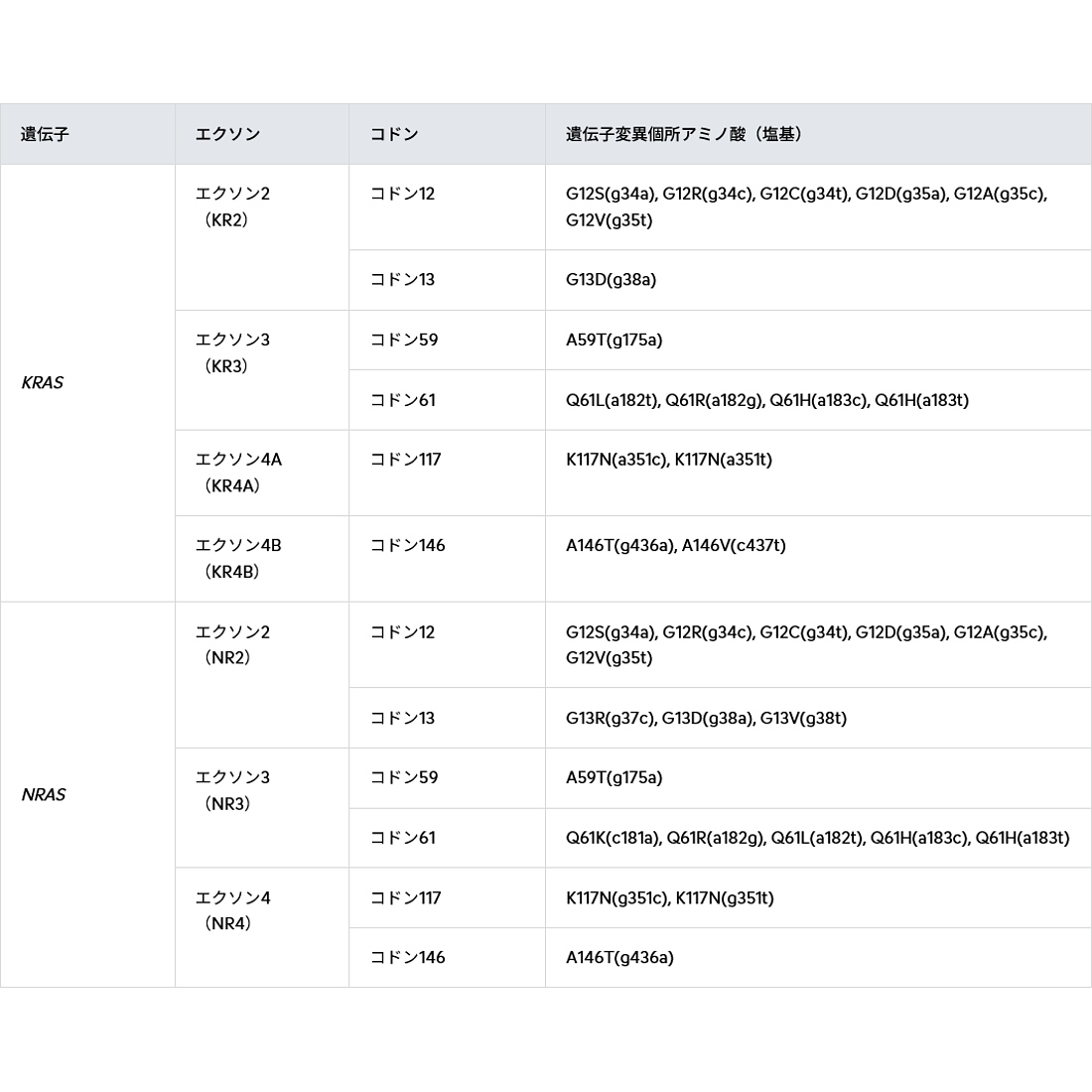This screenshot has width=1092, height=1092.
Task: Select the エクソン2（KR2） cell
Action: [262, 237]
